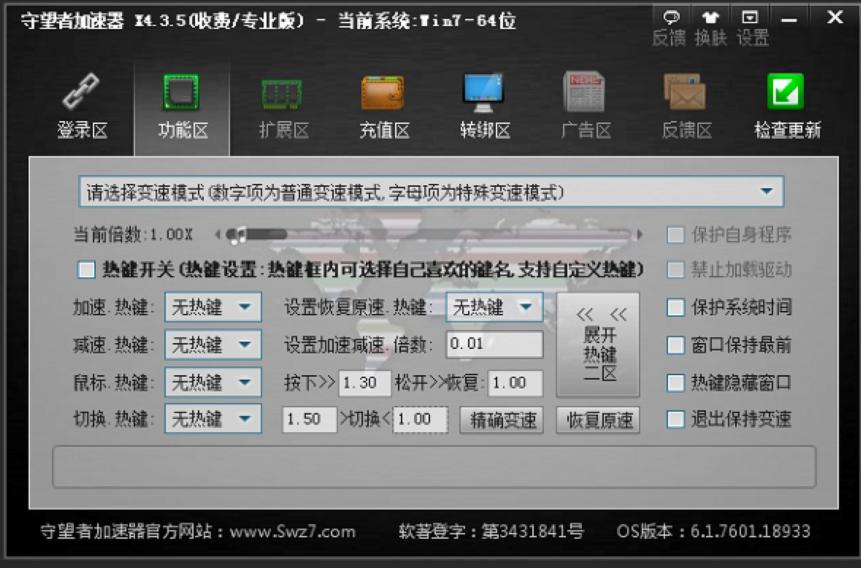The height and width of the screenshot is (568, 861).
Task: Click the focused switch field 1.00
Action: click(x=421, y=420)
